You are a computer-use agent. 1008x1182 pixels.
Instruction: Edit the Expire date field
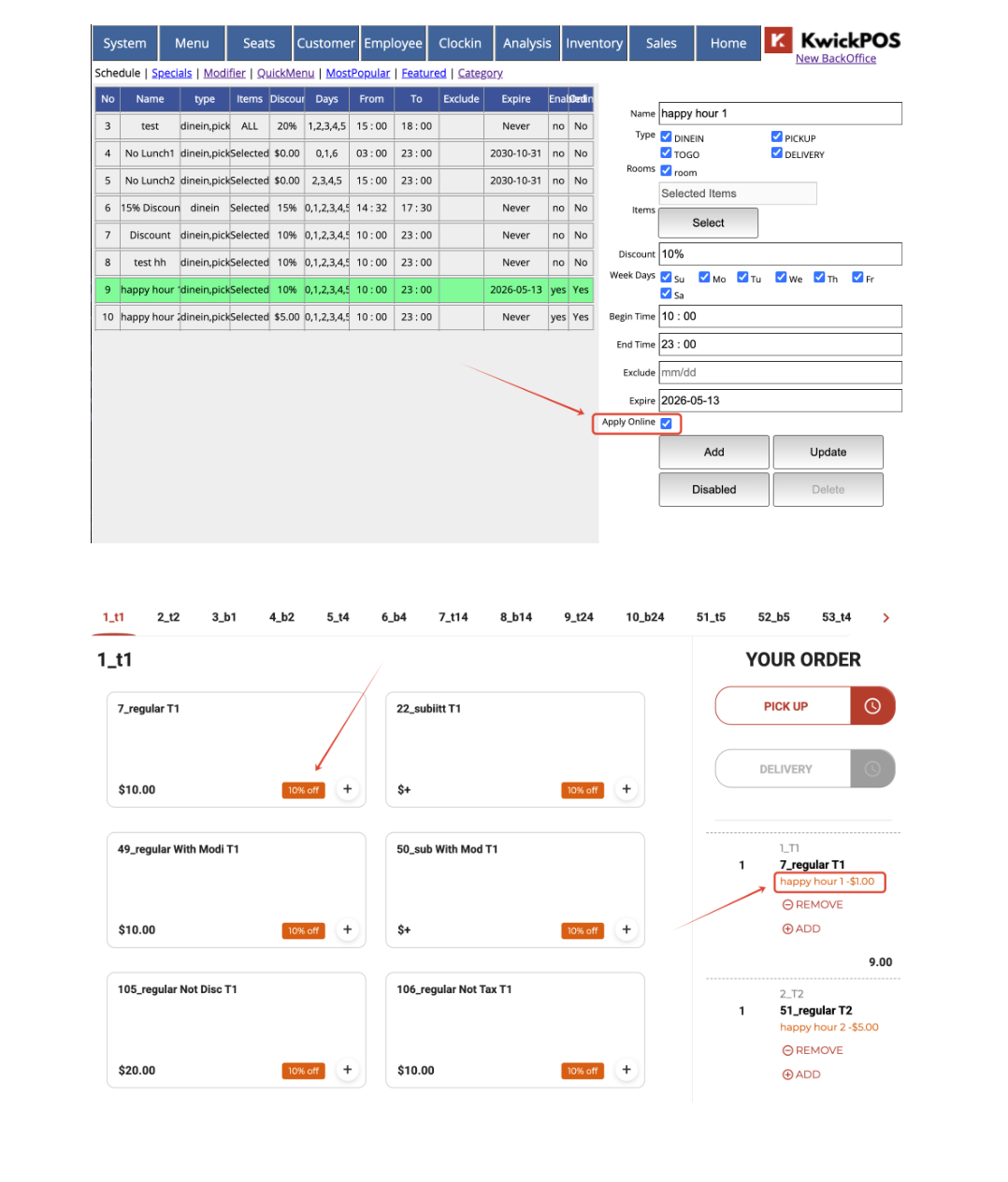[x=781, y=400]
